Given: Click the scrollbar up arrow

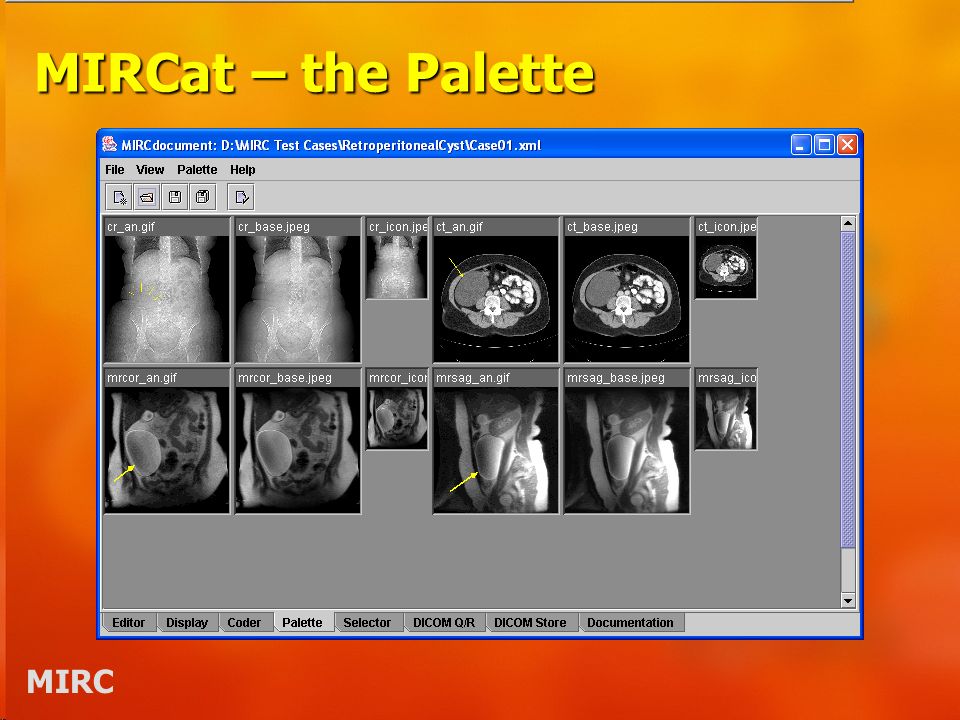Looking at the screenshot, I should 848,223.
